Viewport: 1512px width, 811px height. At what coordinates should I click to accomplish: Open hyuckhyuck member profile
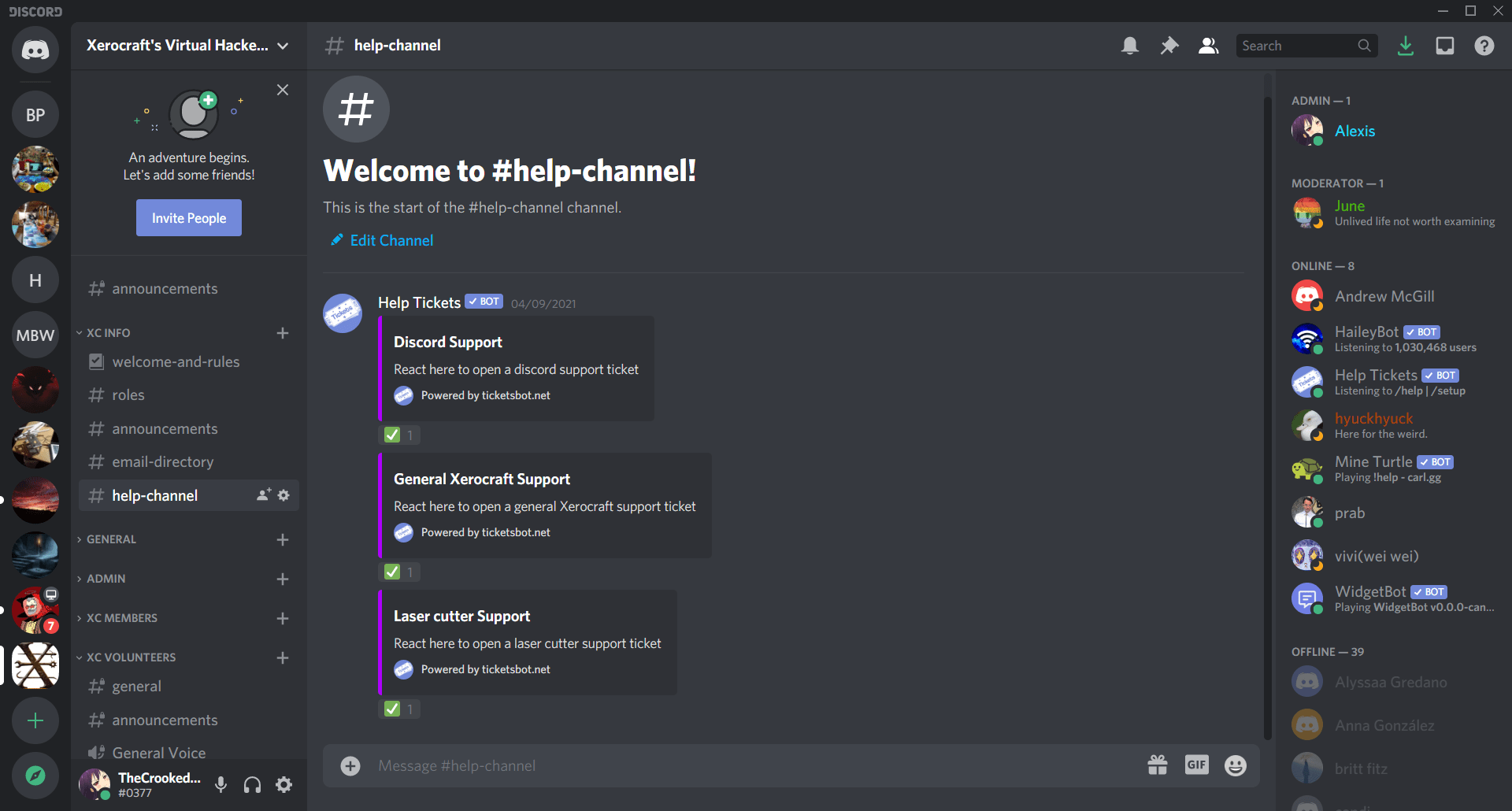click(x=1394, y=426)
